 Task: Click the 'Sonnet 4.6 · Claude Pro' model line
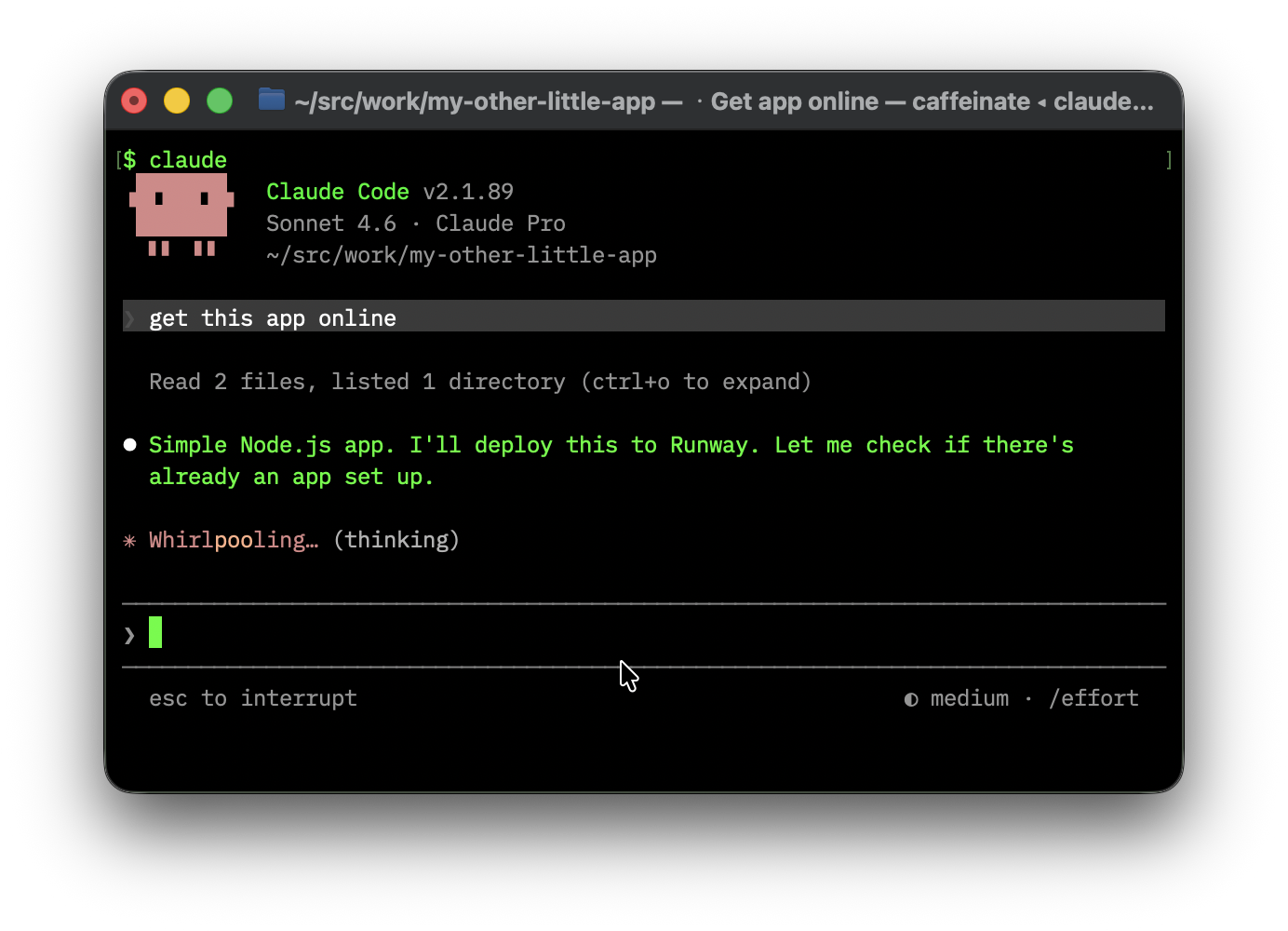(x=415, y=223)
